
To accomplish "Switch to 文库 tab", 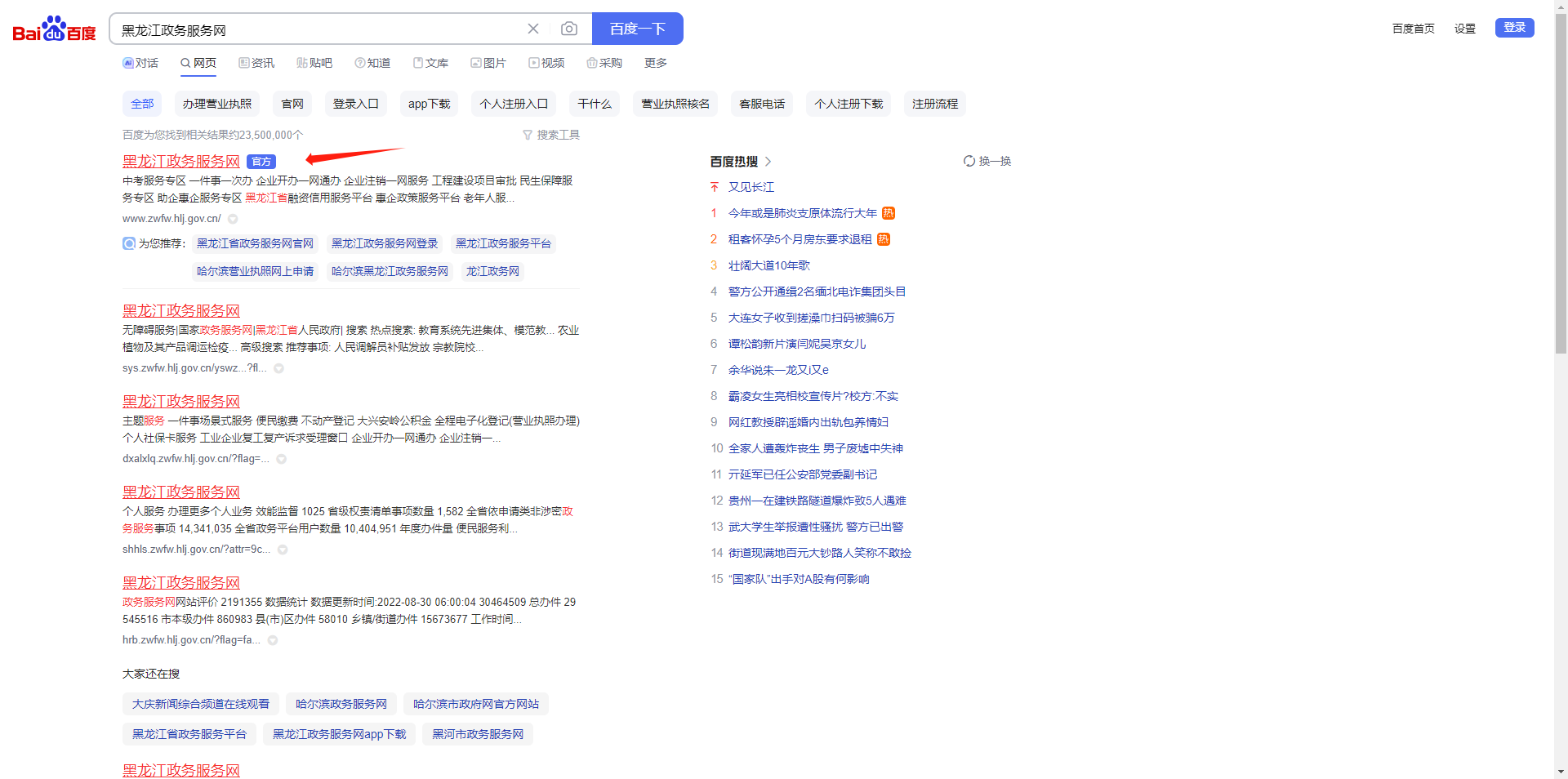I will pyautogui.click(x=430, y=63).
